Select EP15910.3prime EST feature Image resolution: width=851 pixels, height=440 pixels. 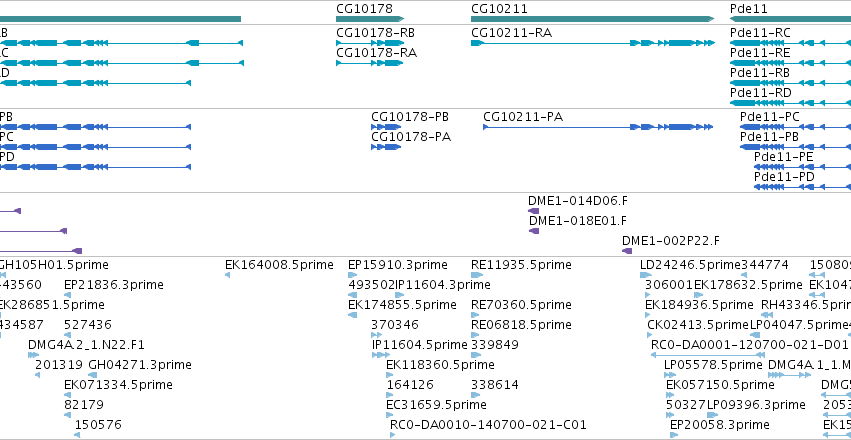(352, 275)
